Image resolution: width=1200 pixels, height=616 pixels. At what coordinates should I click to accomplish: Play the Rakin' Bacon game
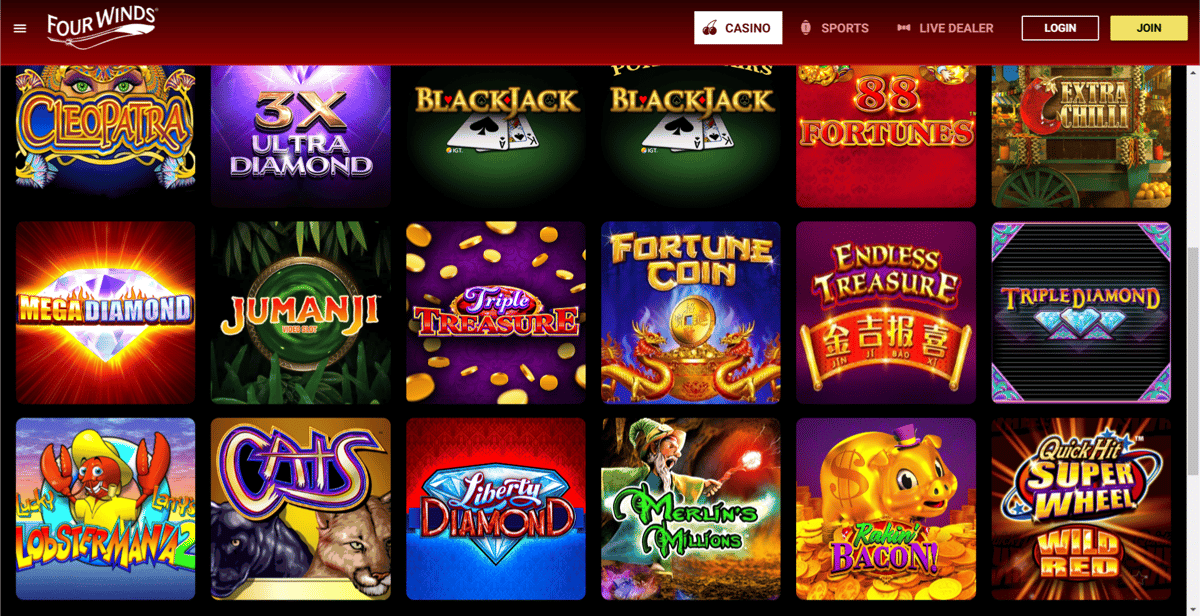886,508
